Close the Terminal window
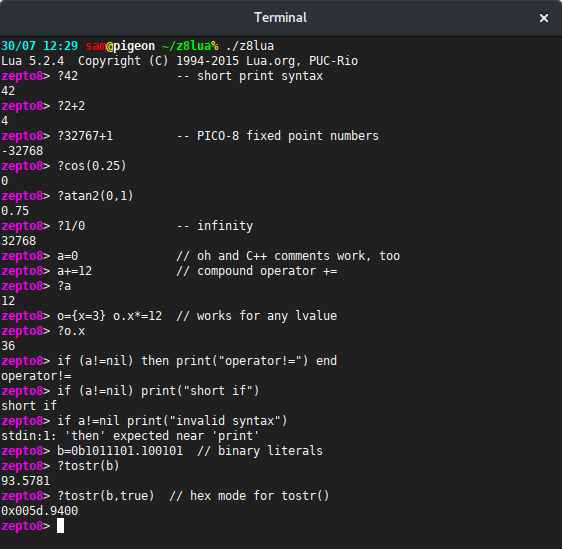This screenshot has height=549, width=562. (x=544, y=18)
